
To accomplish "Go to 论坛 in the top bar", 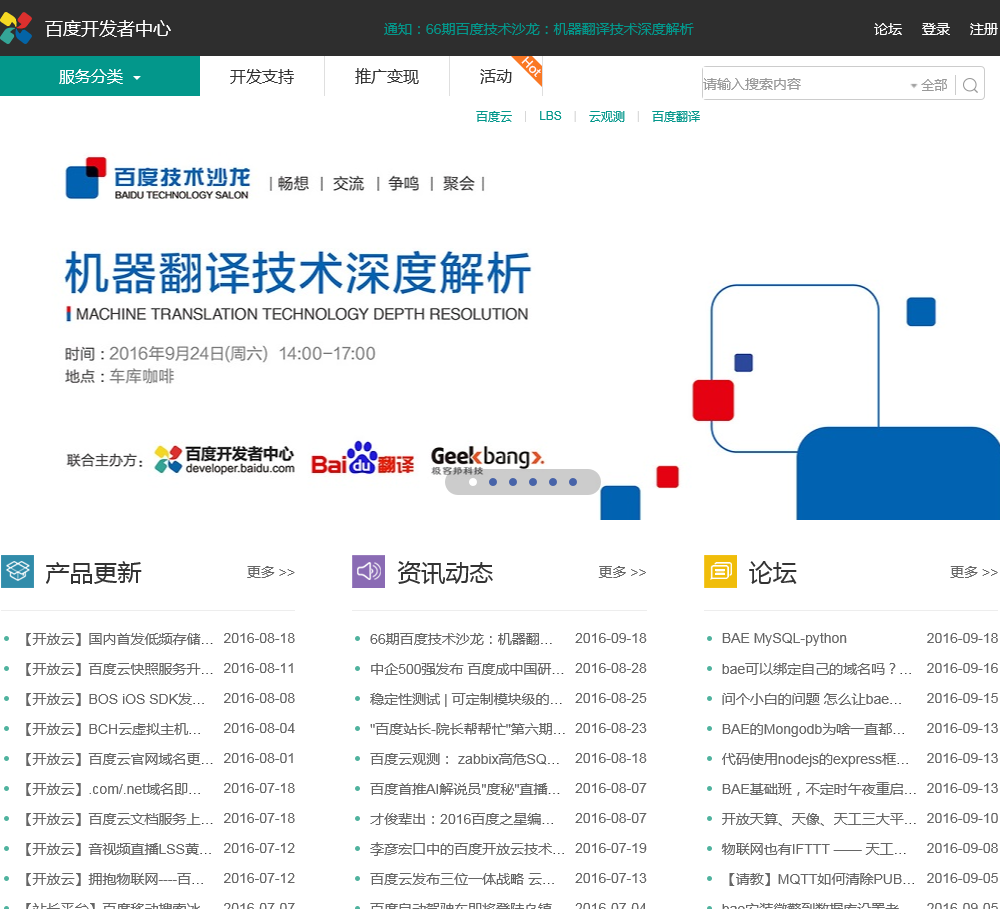I will click(x=888, y=29).
